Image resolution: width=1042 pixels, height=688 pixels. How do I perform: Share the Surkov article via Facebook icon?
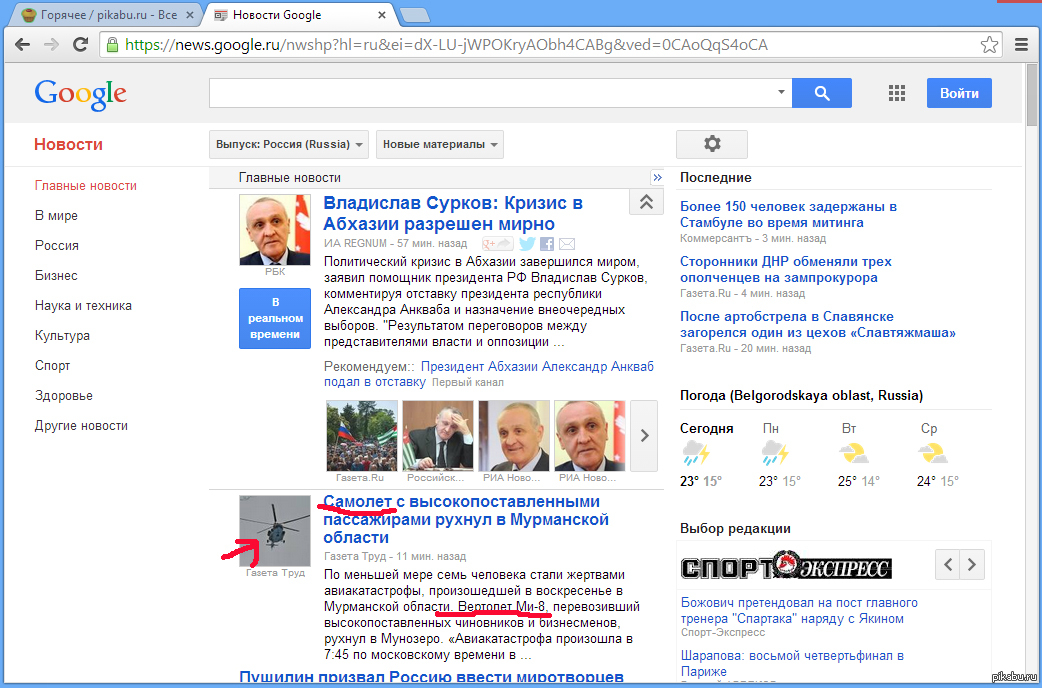coord(547,243)
